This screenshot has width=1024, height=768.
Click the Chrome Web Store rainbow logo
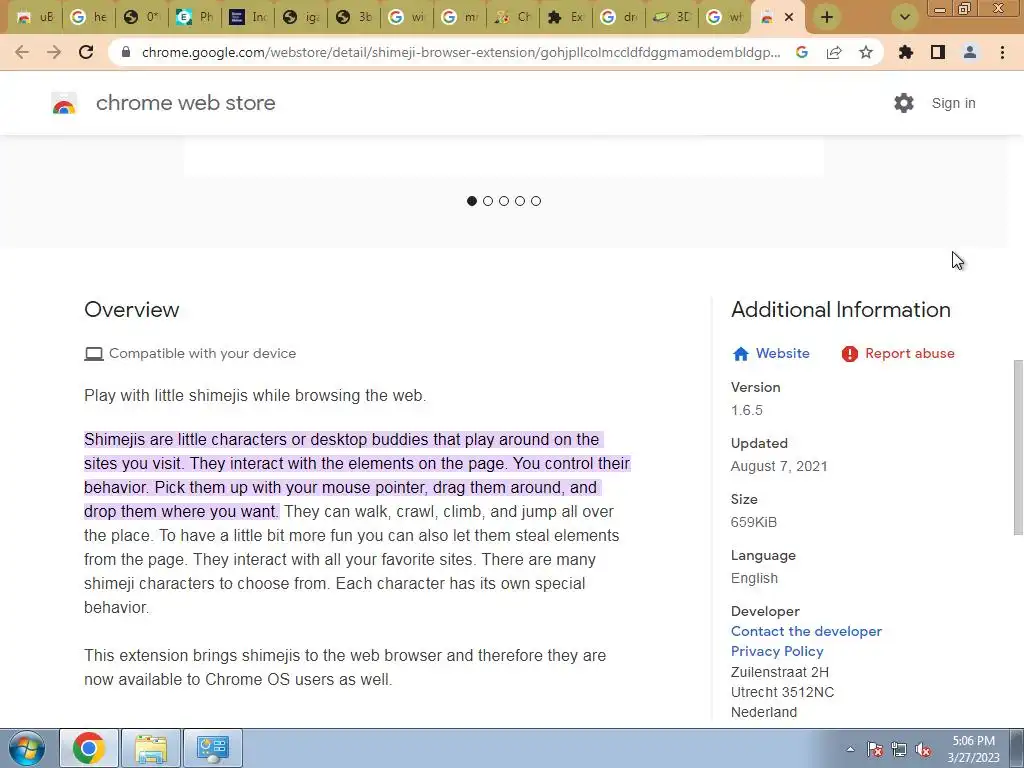click(64, 103)
